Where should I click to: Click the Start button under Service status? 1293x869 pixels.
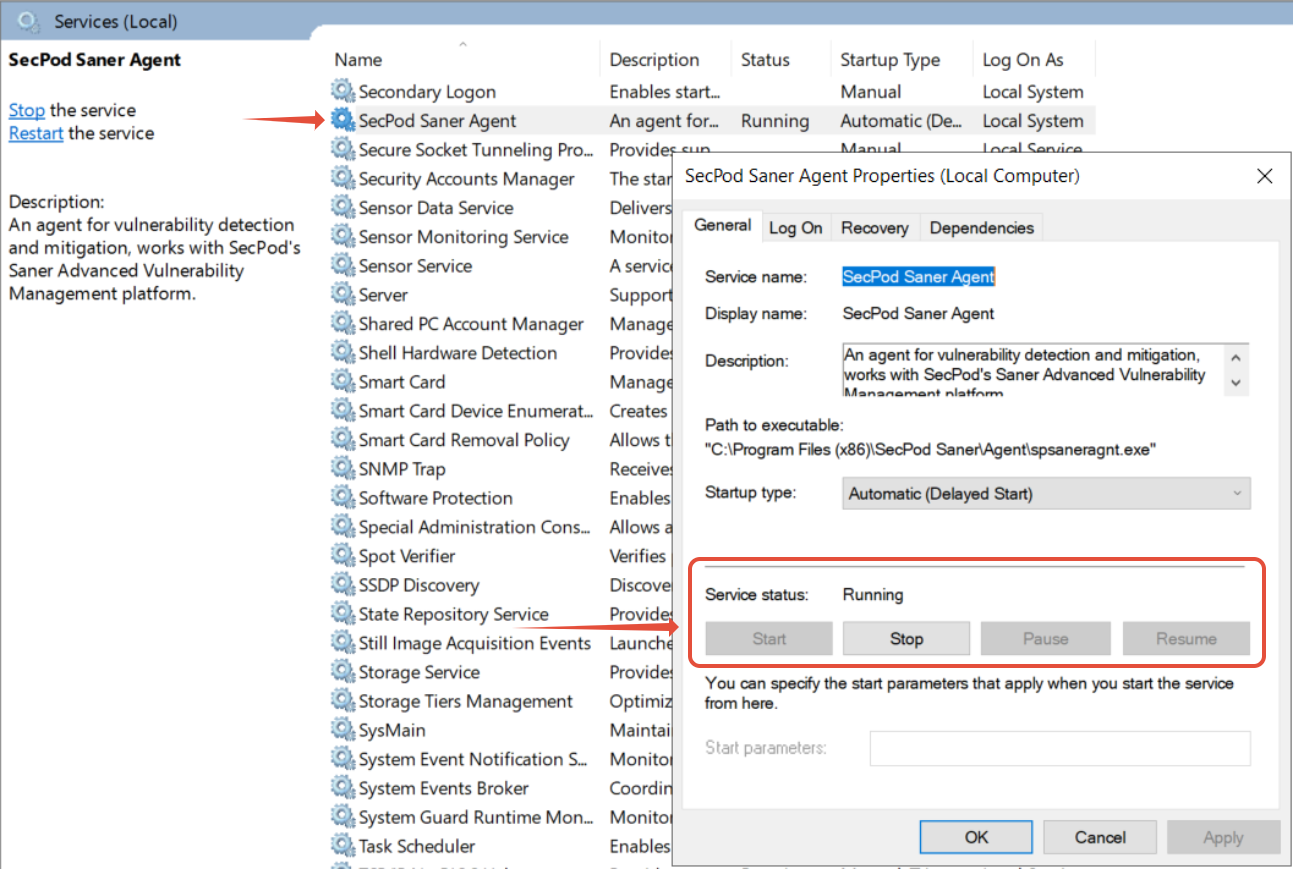769,638
